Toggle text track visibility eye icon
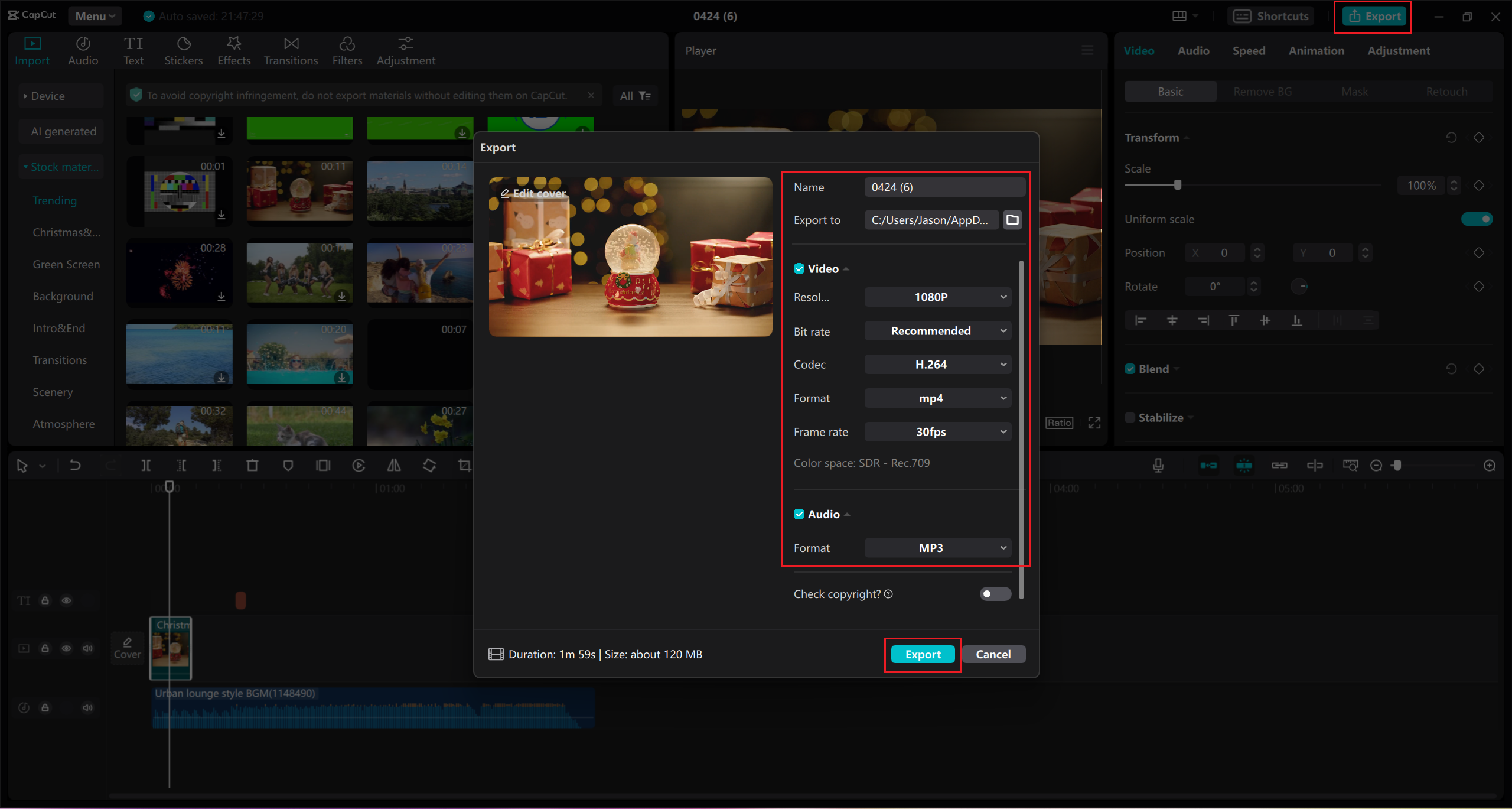The image size is (1512, 809). coord(67,600)
